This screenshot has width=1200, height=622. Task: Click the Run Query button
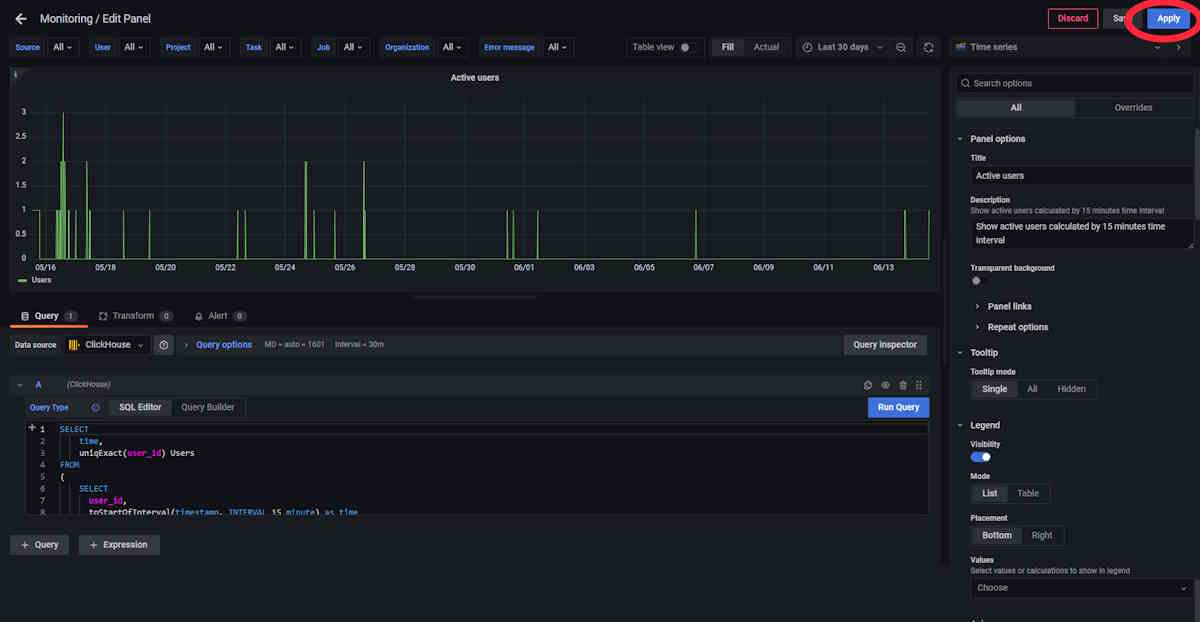coord(898,407)
